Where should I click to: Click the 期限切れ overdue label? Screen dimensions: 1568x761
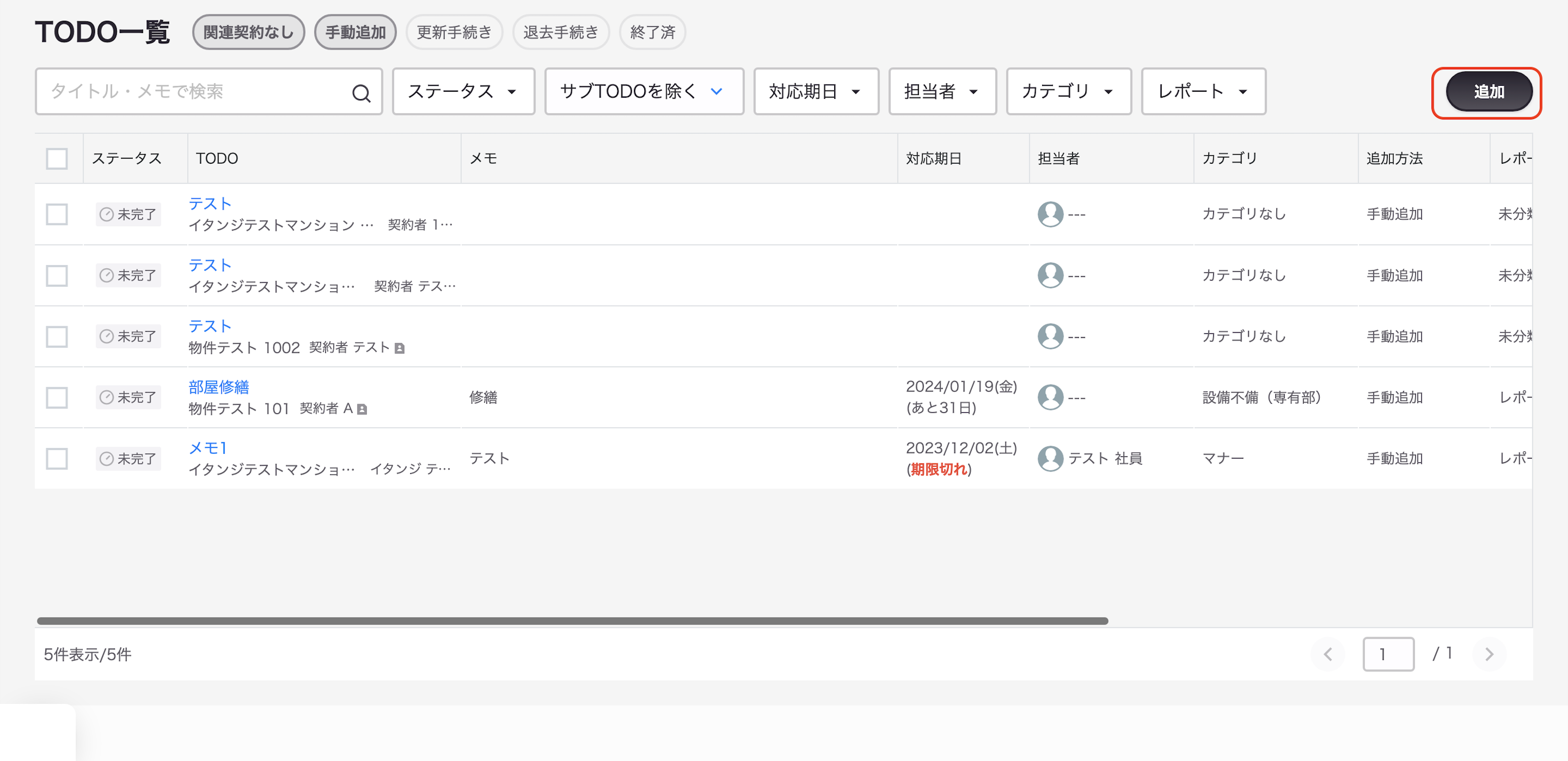coord(939,469)
